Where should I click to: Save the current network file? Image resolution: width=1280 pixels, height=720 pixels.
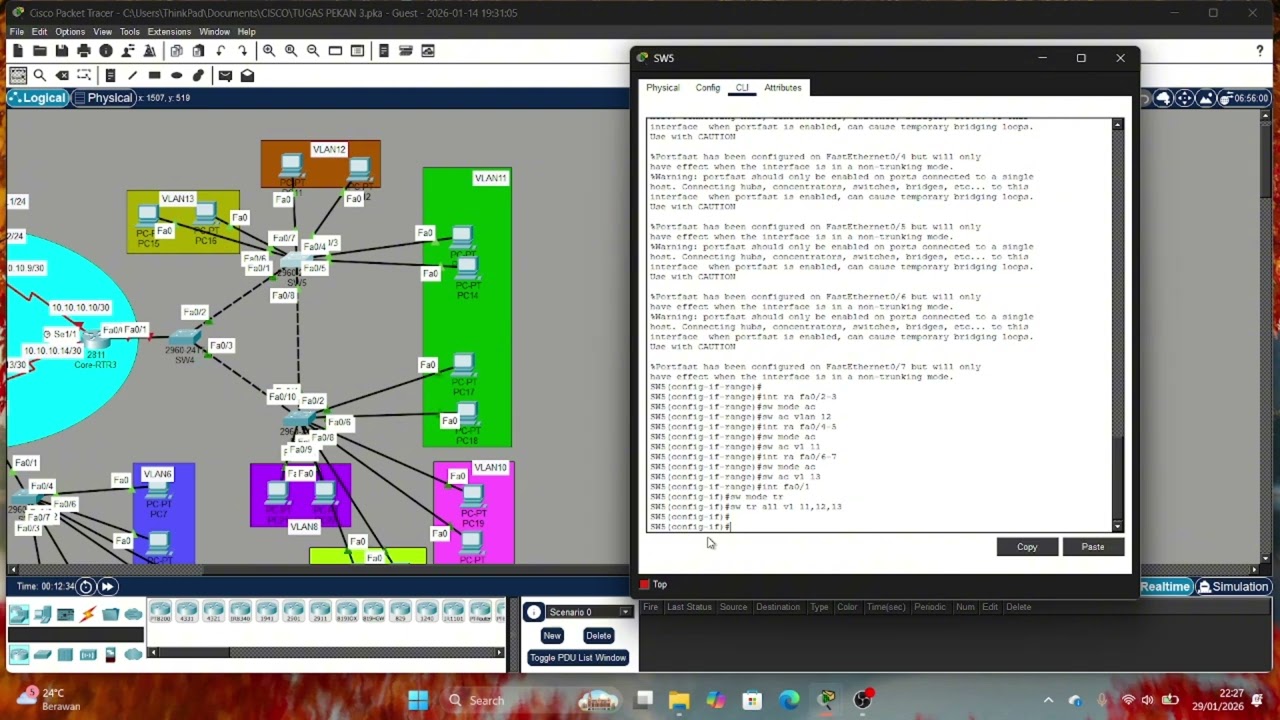[61, 51]
